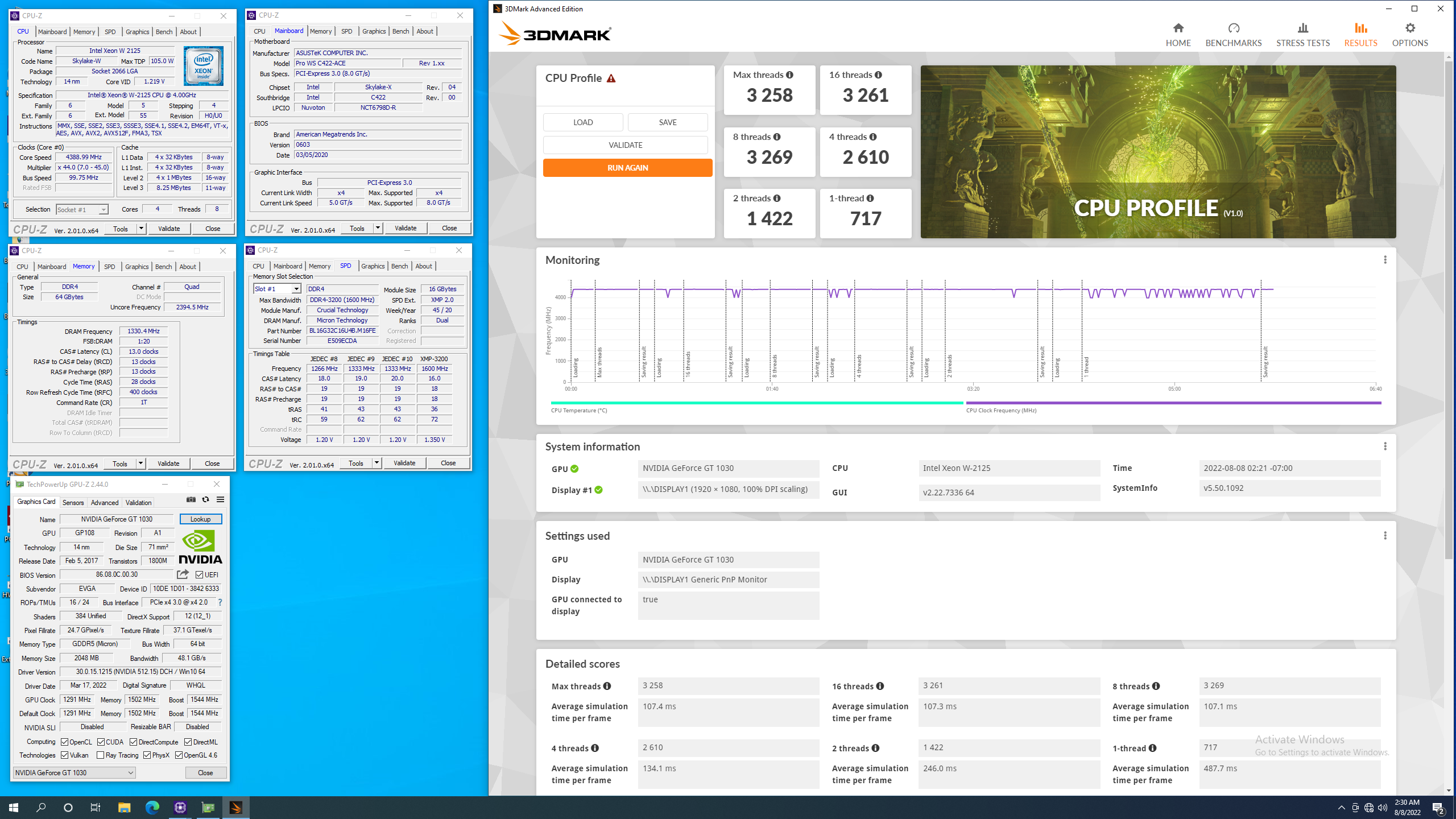Toggle UEFI checkbox in GPU-Z
The width and height of the screenshot is (1456, 819).
[x=199, y=575]
